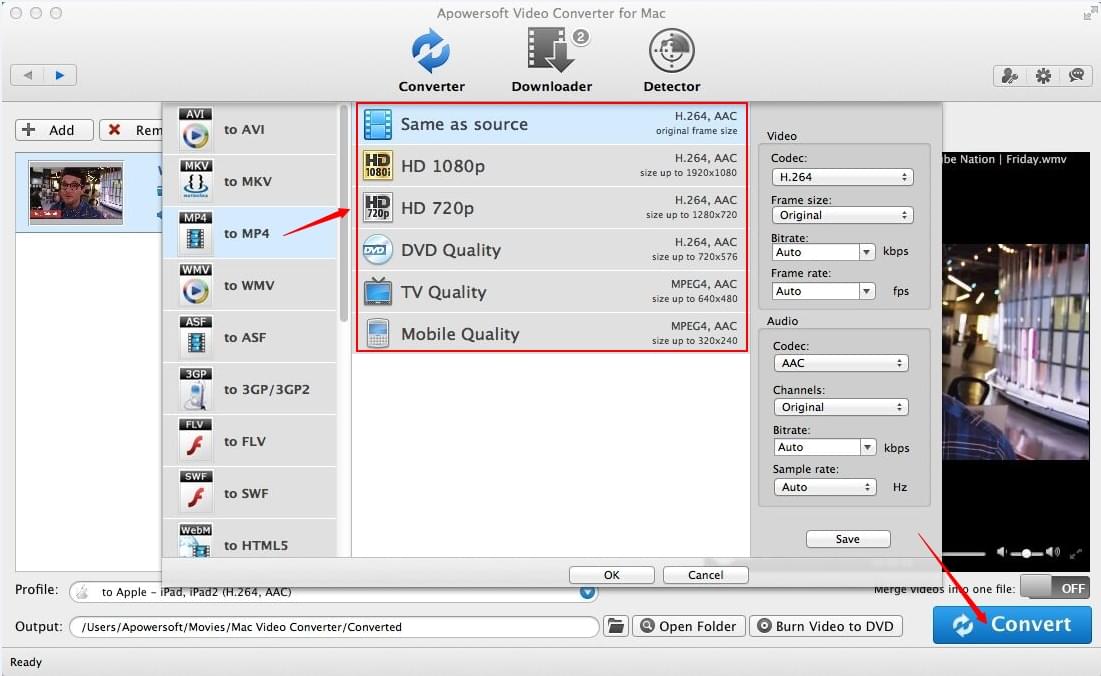Open the Downloader section icon
The width and height of the screenshot is (1101, 676).
click(x=551, y=51)
